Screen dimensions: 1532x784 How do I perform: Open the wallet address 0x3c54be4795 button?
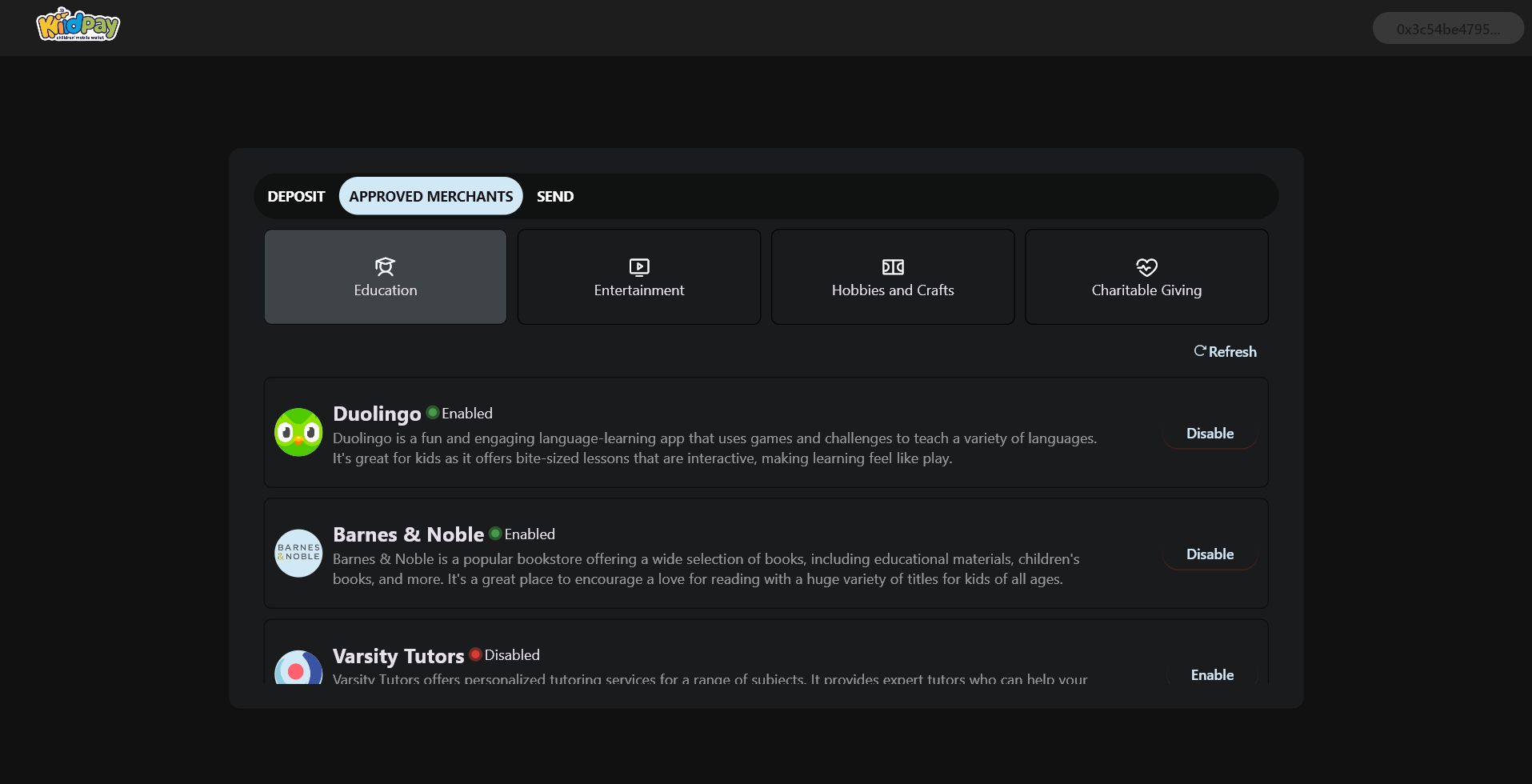(x=1448, y=29)
